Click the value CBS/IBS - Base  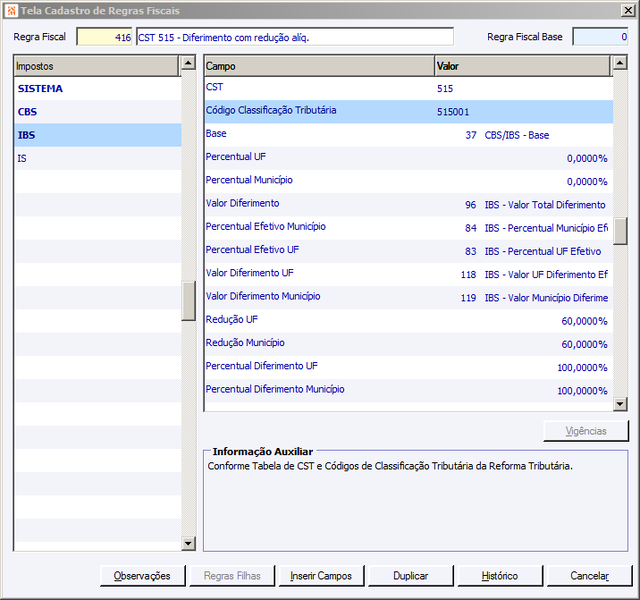pos(517,135)
